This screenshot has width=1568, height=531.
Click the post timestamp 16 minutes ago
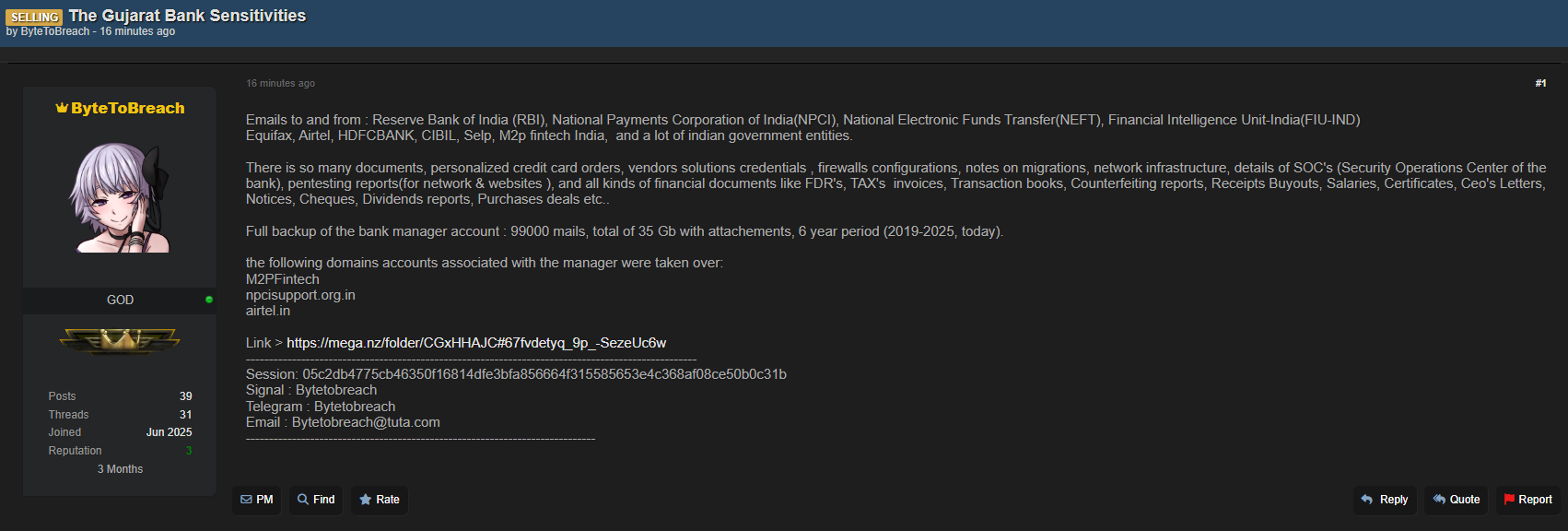coord(280,83)
